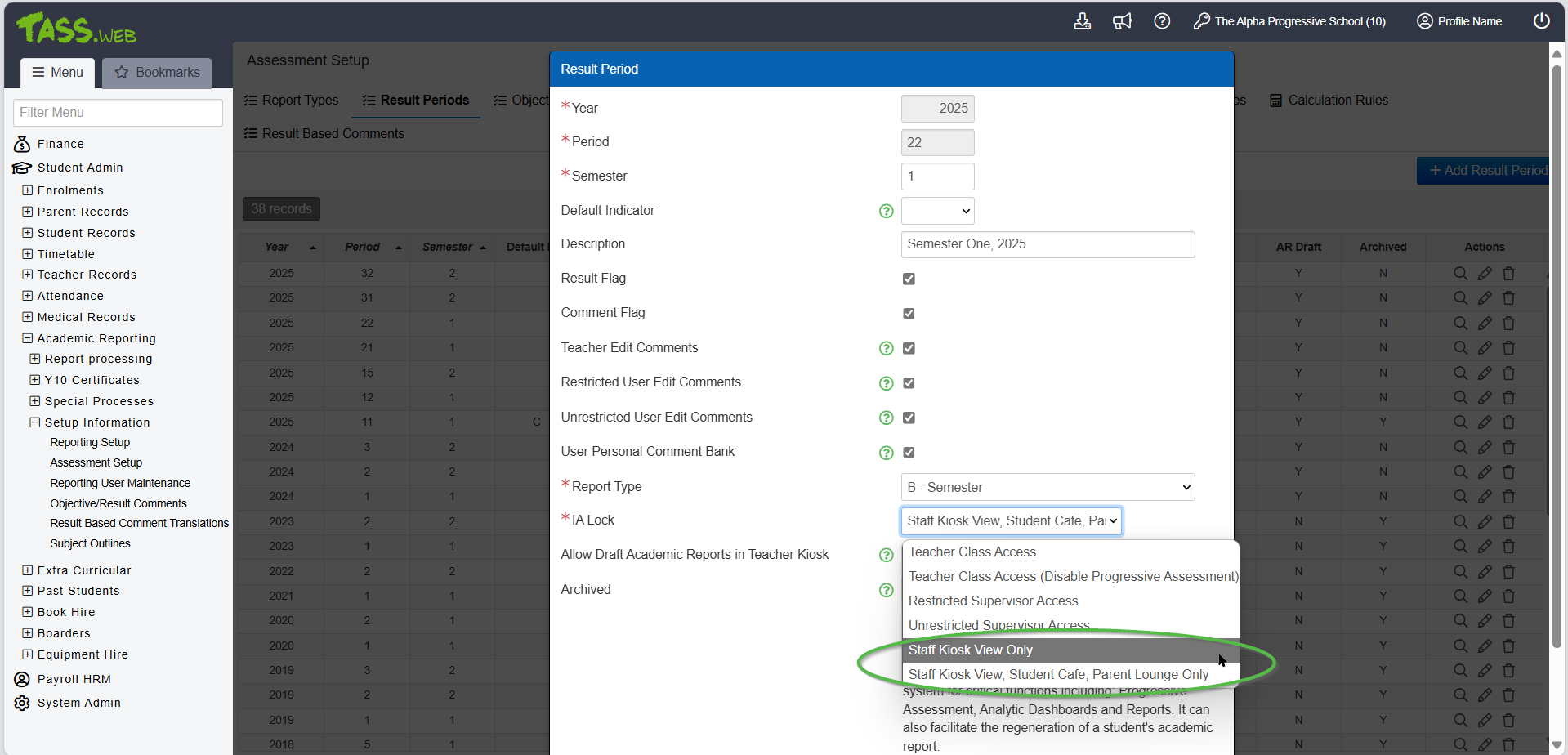Click the download icon in top bar
This screenshot has width=1568, height=755.
tap(1082, 21)
